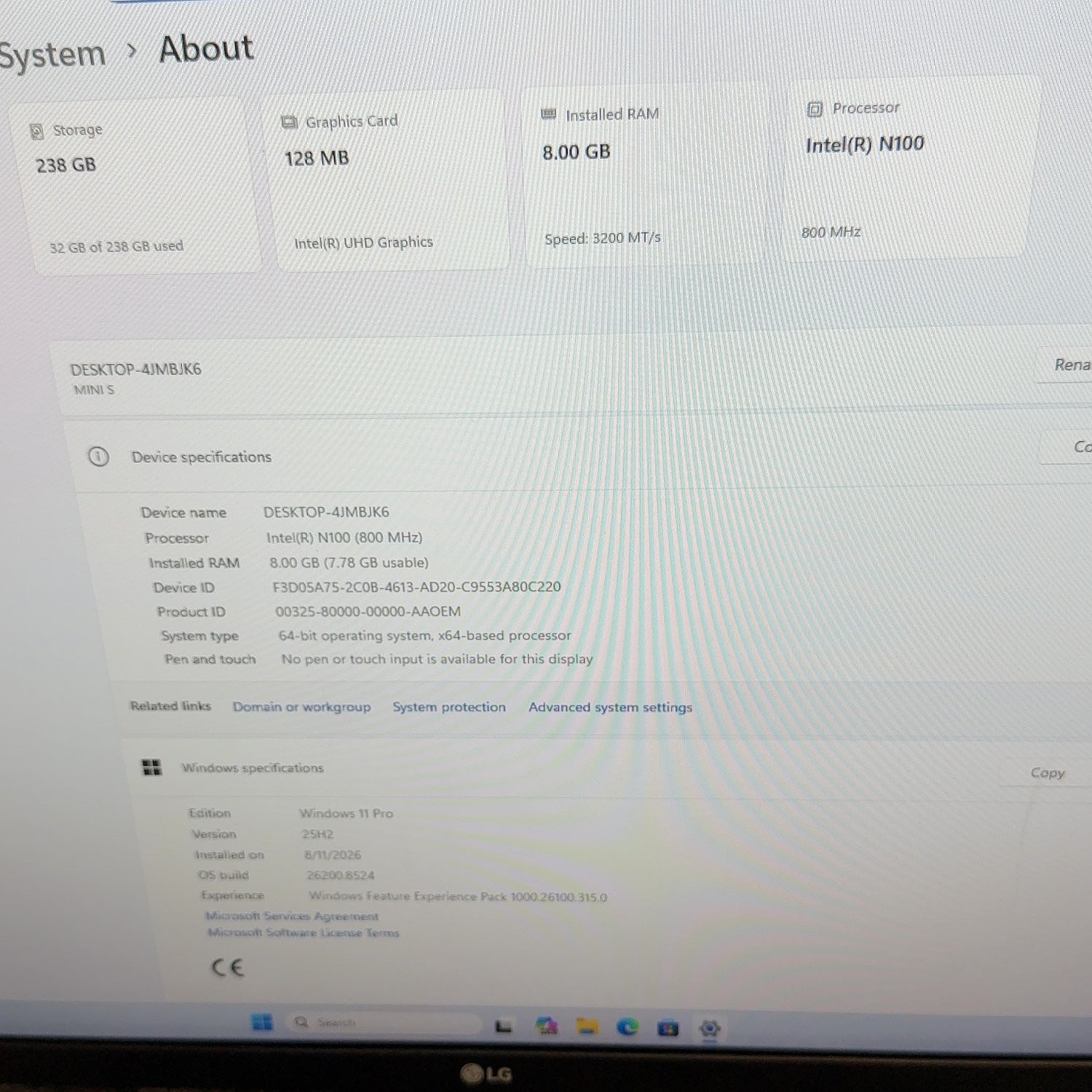Click the Processor chip icon
Viewport: 1092px width, 1092px height.
[x=815, y=109]
